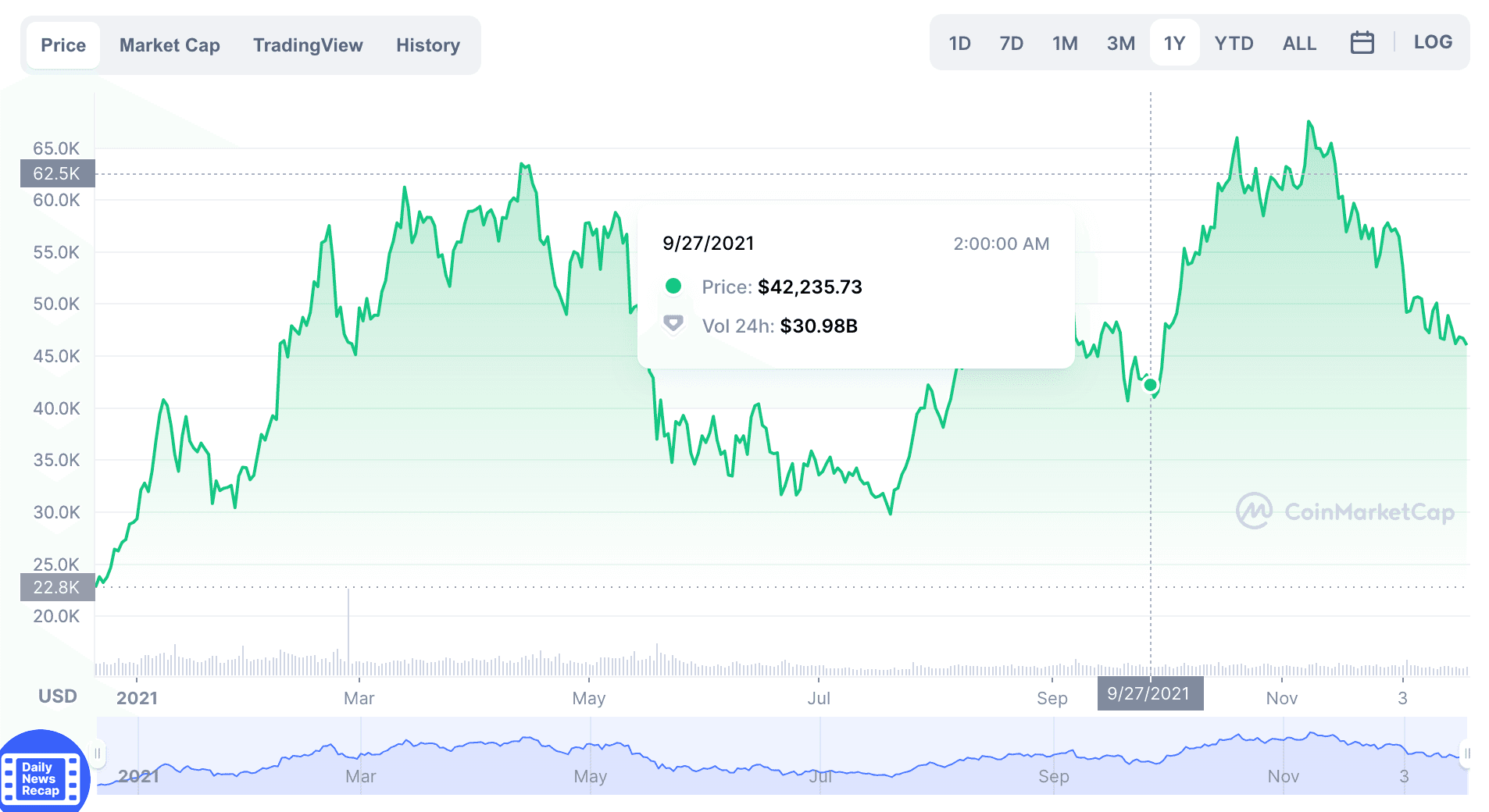Choose the 7D time range
1489x812 pixels.
(1011, 44)
